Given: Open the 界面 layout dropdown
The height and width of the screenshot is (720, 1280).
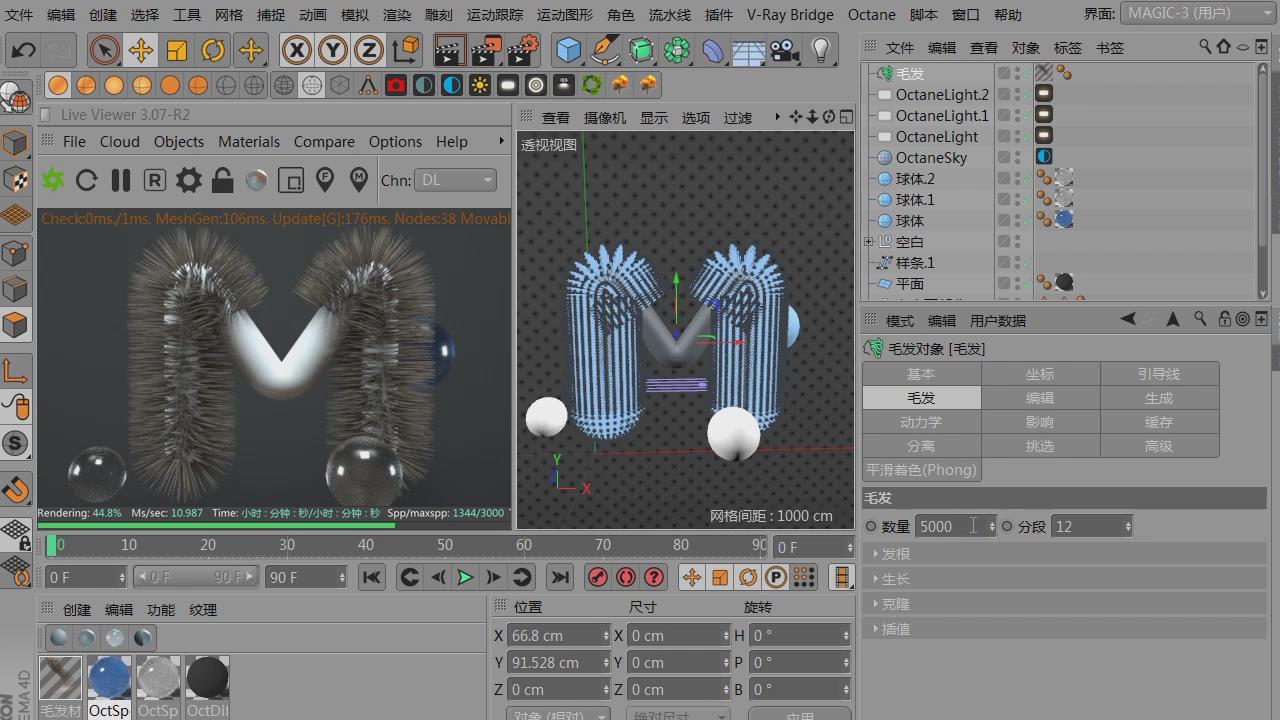Looking at the screenshot, I should pos(1198,13).
